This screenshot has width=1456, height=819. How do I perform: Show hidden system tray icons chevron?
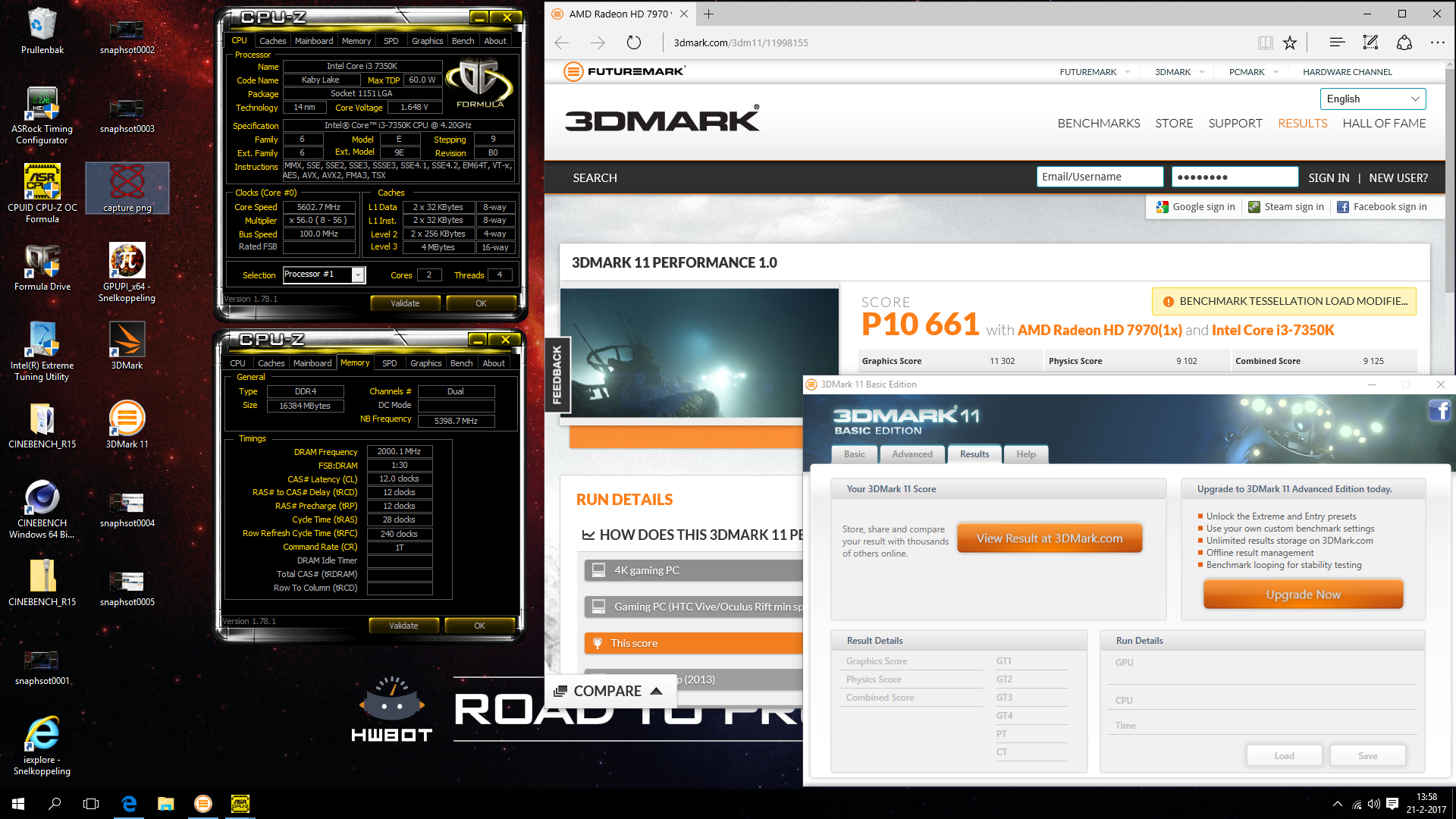(1338, 804)
